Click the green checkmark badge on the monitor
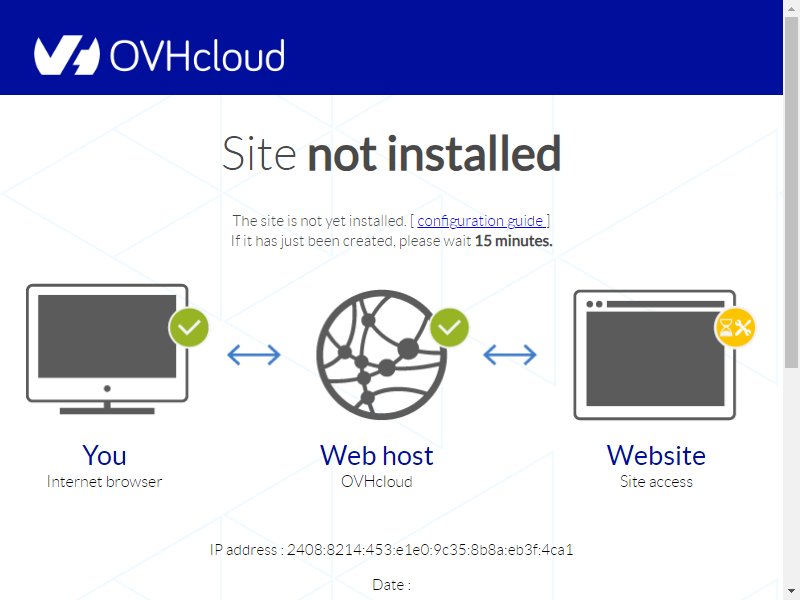This screenshot has height=600, width=800. point(189,328)
